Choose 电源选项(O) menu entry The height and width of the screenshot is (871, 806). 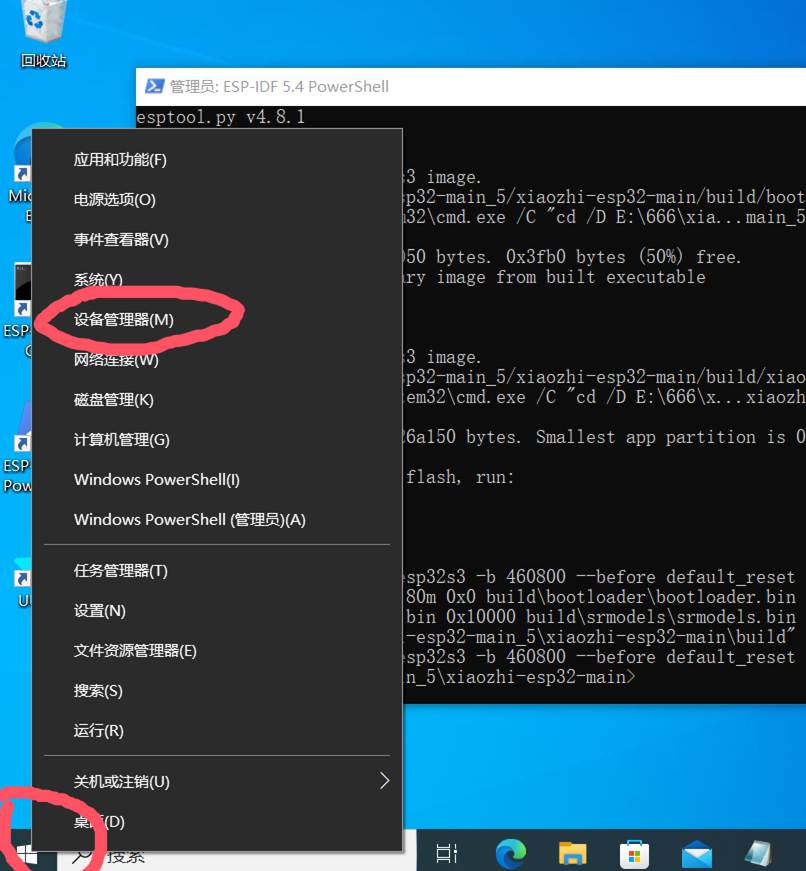click(x=114, y=199)
